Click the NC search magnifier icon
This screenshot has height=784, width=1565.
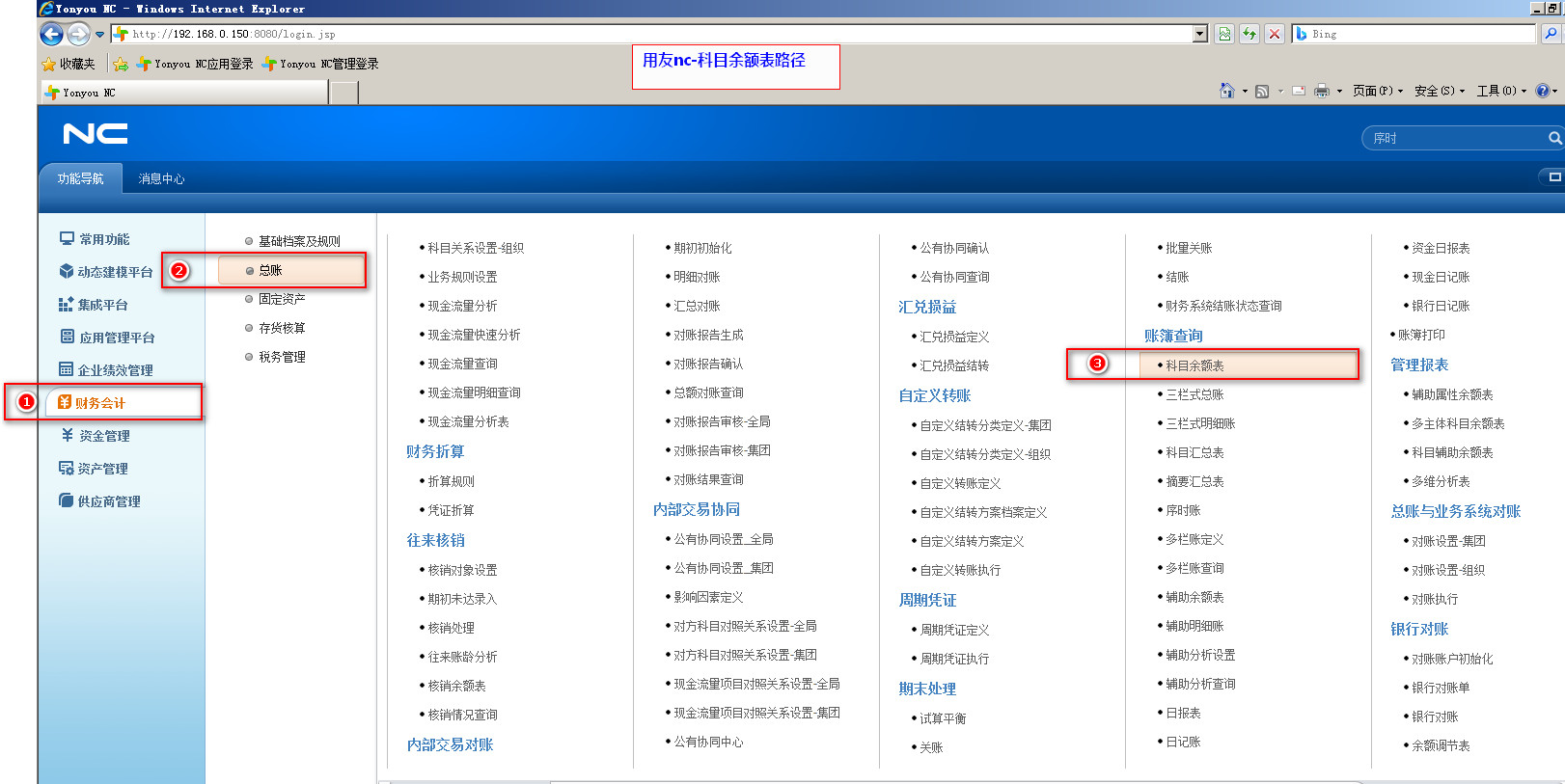pos(1554,138)
